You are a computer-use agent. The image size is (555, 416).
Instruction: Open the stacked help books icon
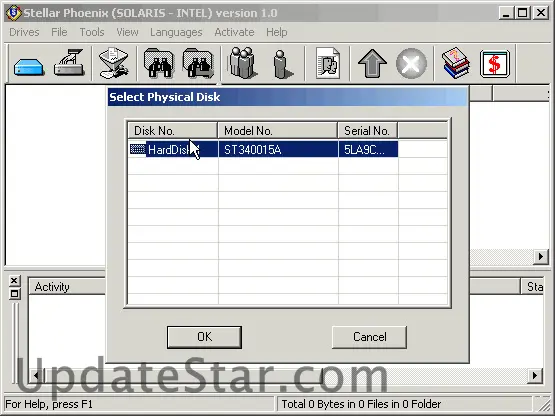(456, 63)
